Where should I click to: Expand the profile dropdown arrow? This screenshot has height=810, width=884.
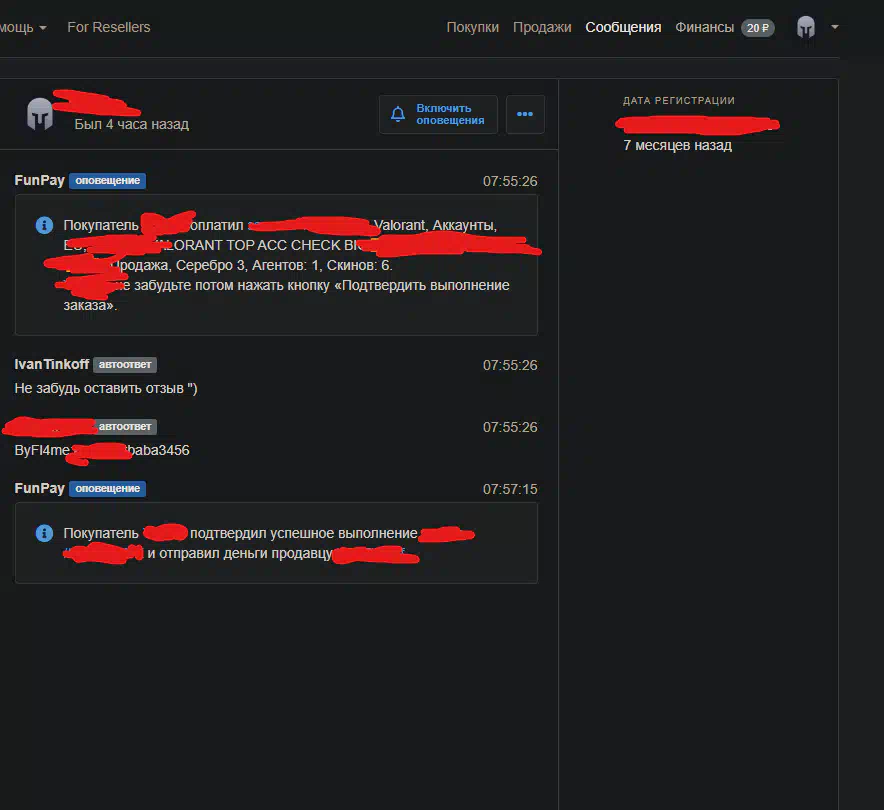coord(835,27)
